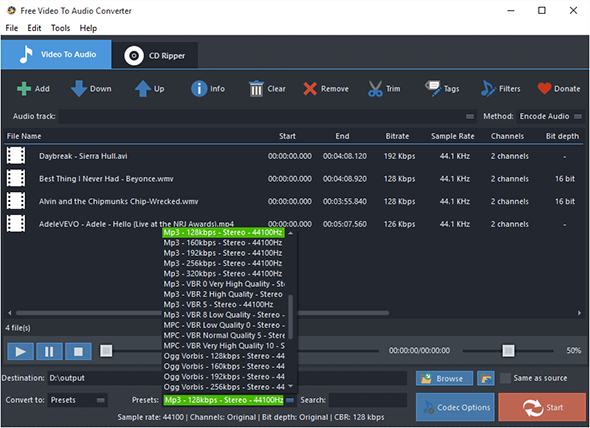
Task: Open audio Filters
Action: pyautogui.click(x=488, y=89)
